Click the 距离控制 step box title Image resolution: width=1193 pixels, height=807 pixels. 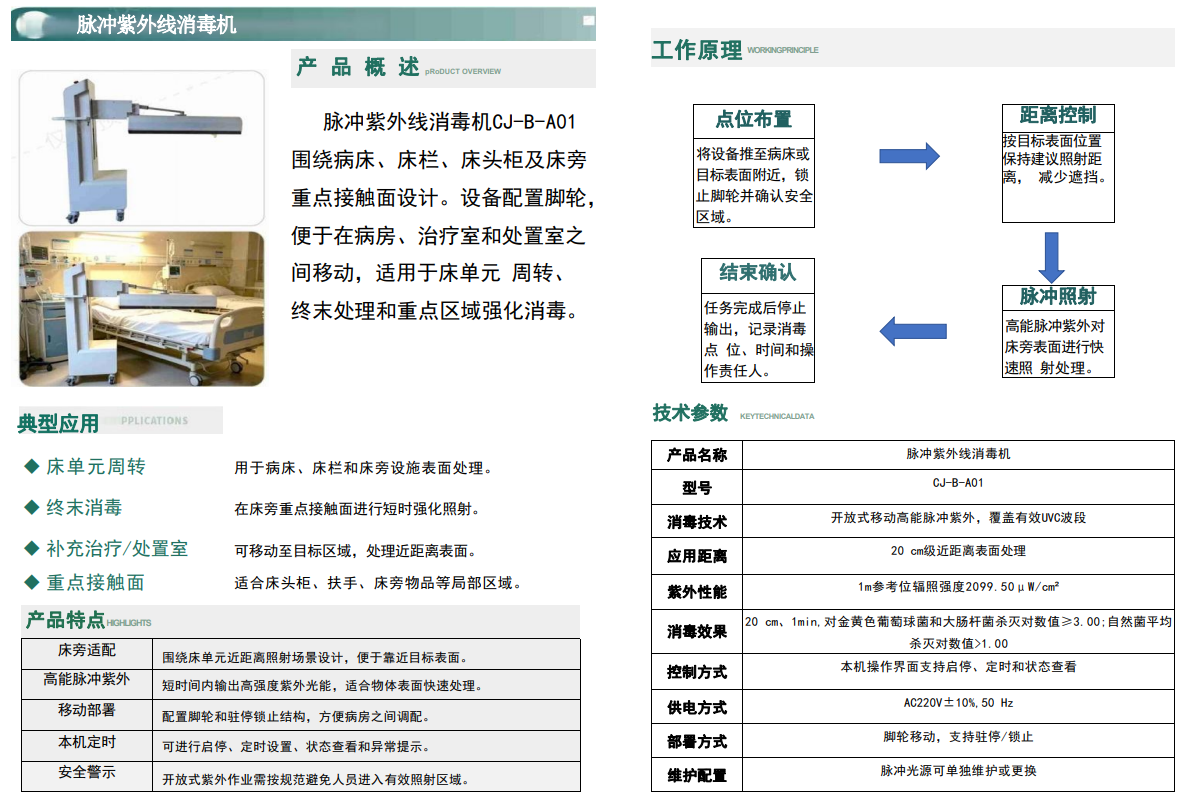tap(1058, 115)
